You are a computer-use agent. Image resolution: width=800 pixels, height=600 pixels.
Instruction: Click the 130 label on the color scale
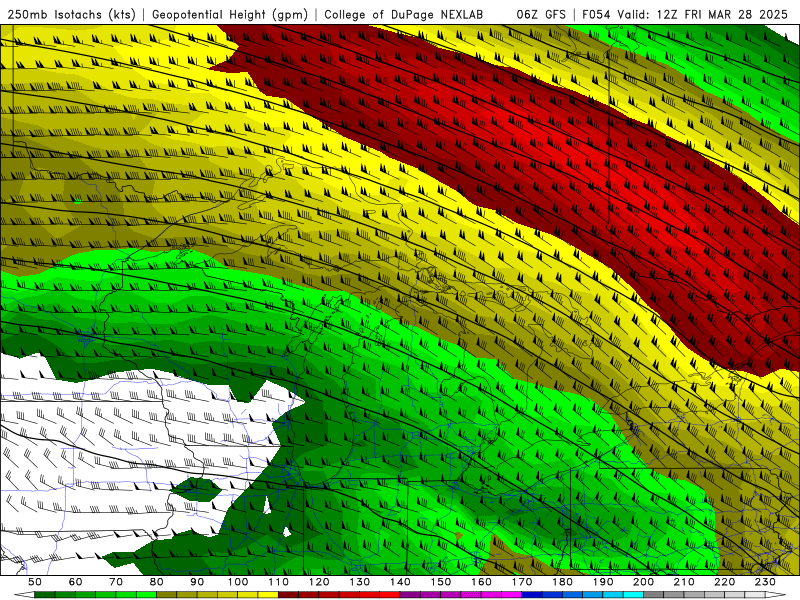[360, 582]
